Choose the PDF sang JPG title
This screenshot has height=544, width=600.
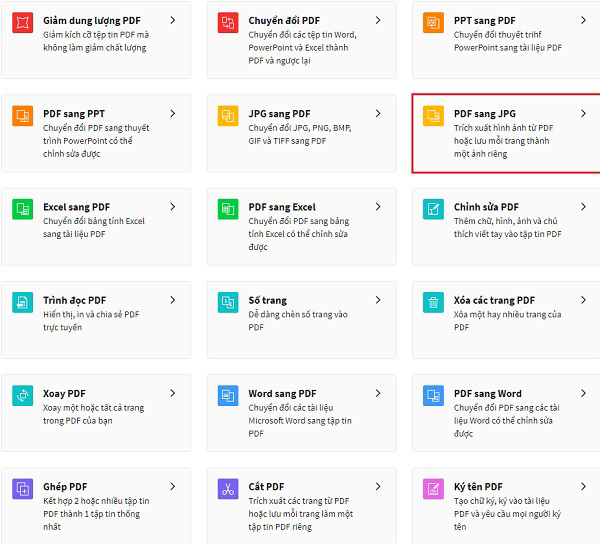click(x=485, y=114)
